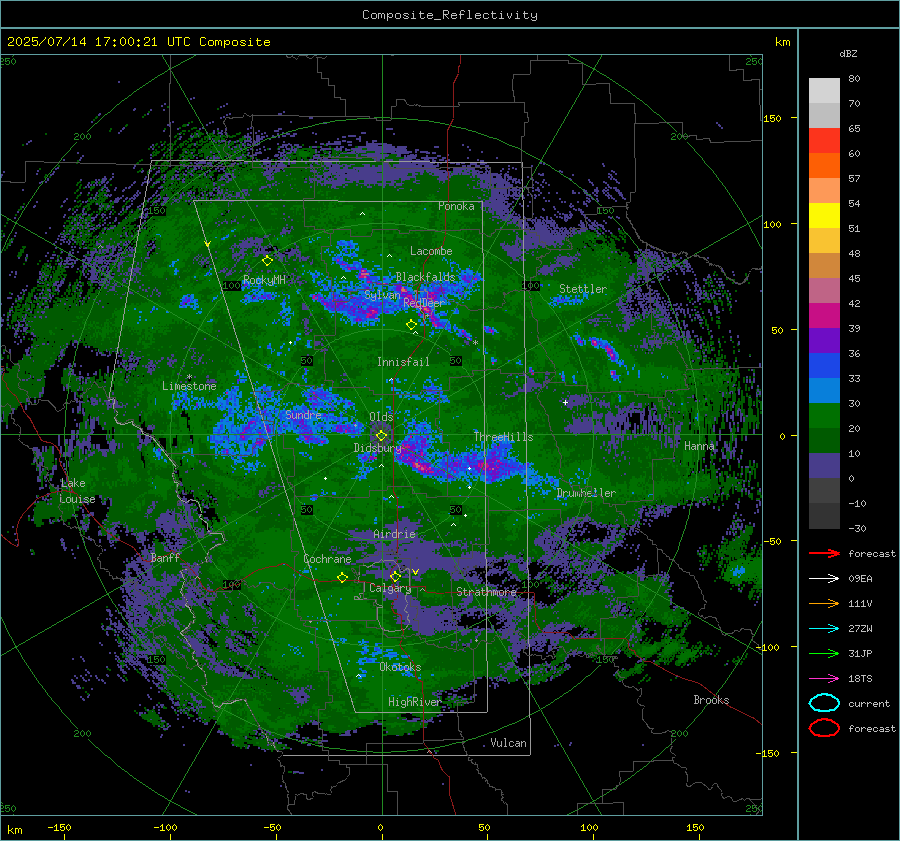Click the Didsbury city label
This screenshot has width=900, height=841.
377,448
